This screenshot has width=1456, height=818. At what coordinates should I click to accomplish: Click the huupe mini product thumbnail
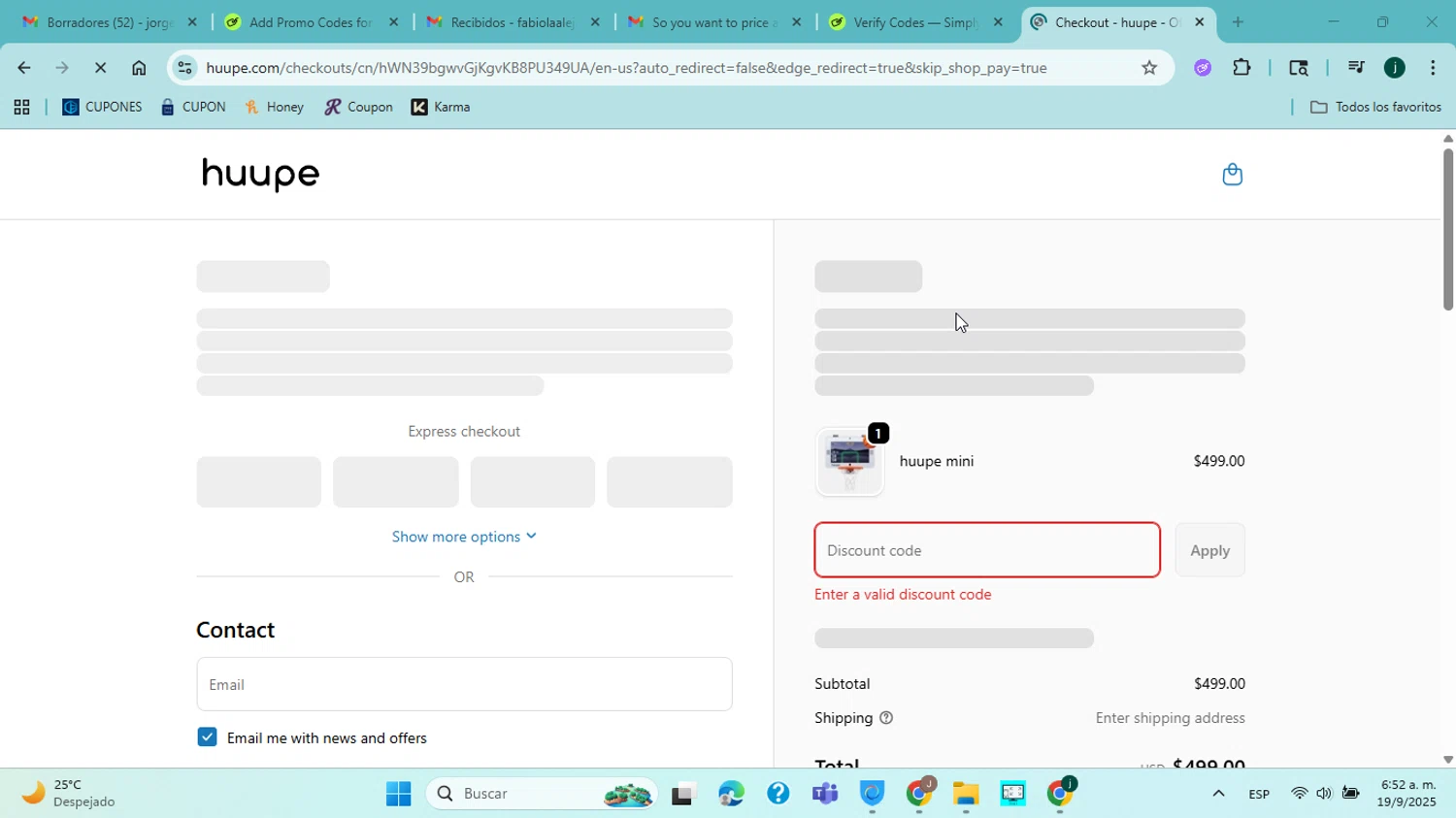849,462
